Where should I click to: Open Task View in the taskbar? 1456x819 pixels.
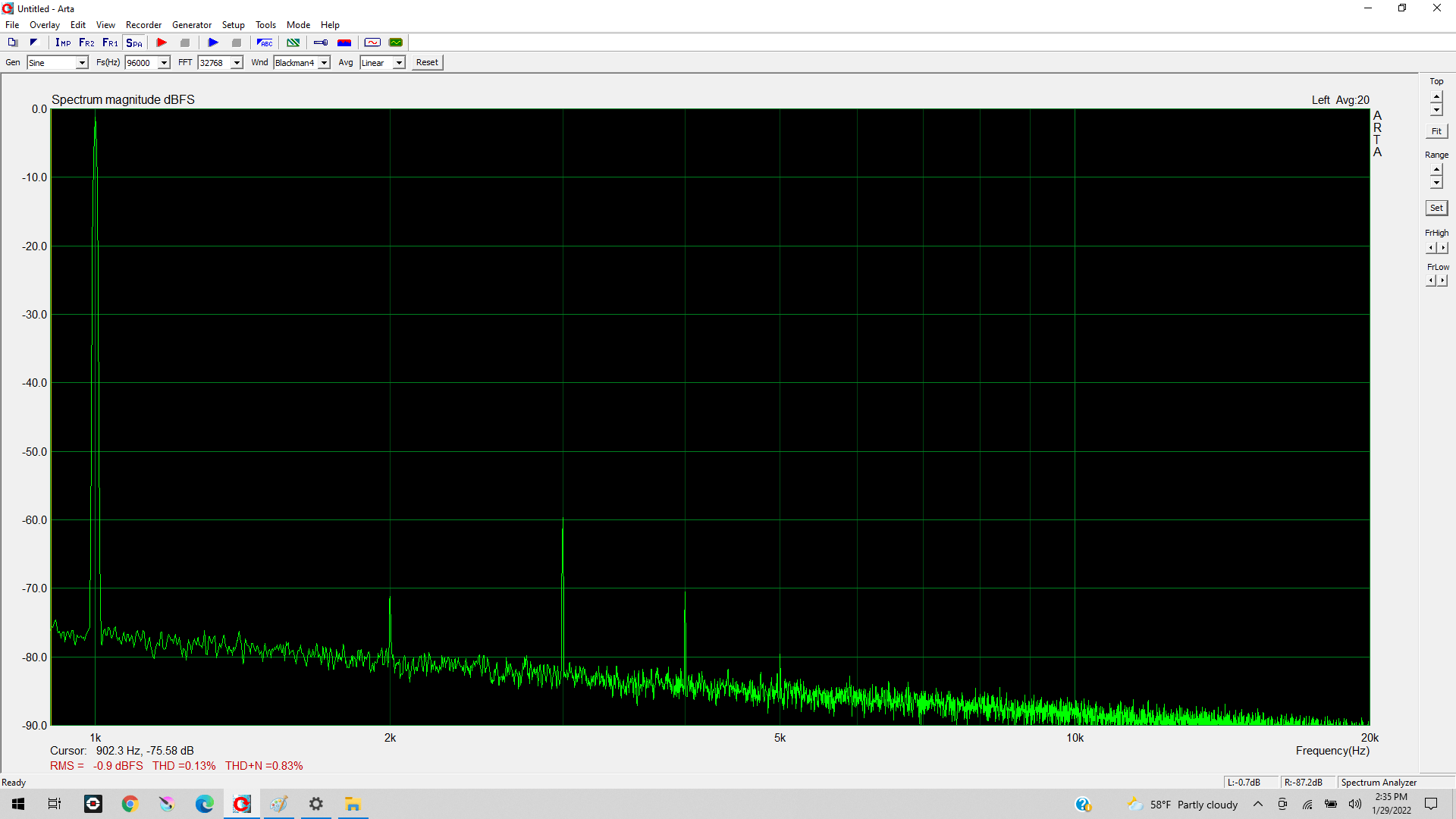(x=55, y=804)
